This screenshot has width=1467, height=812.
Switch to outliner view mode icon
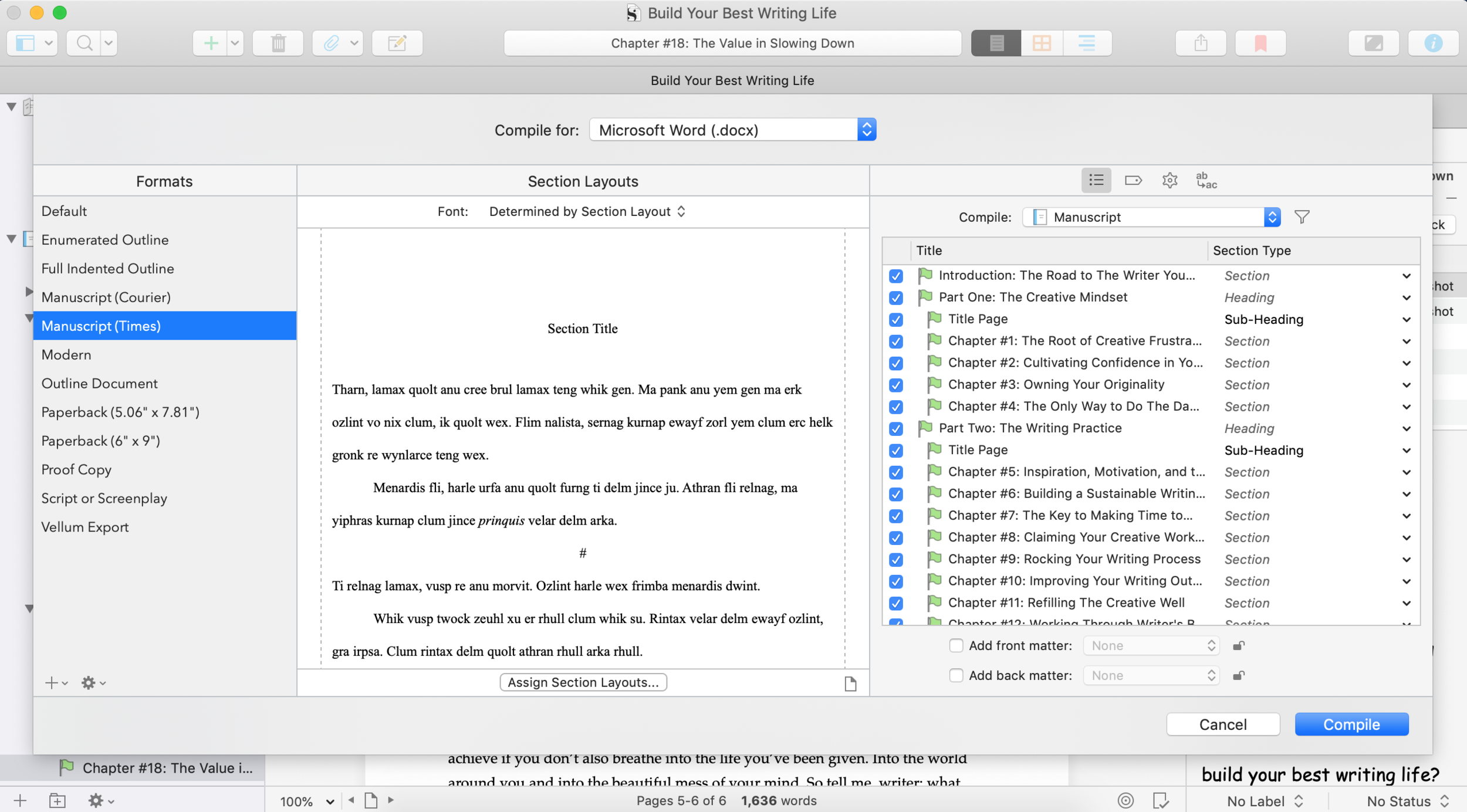[x=1087, y=43]
